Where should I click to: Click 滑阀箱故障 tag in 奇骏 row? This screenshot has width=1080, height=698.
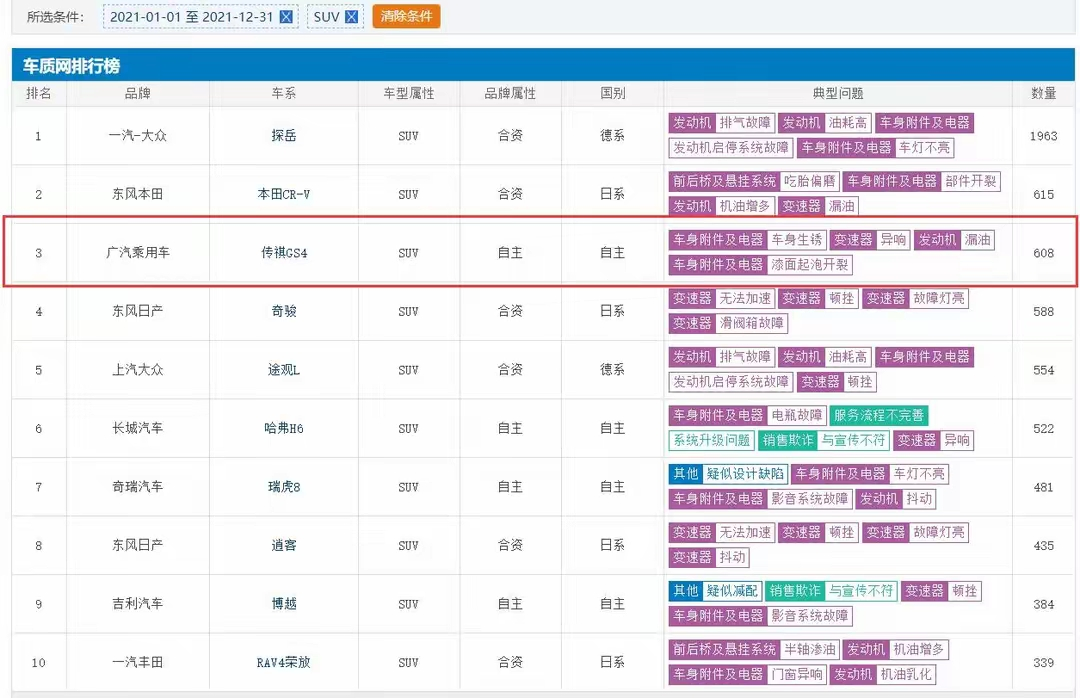tap(751, 323)
